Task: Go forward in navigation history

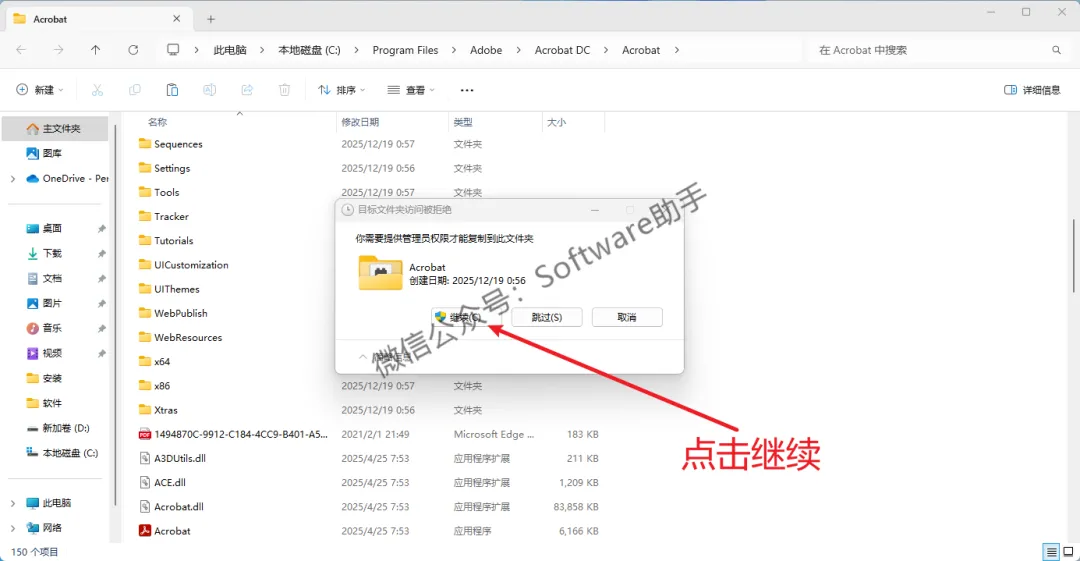Action: (59, 50)
